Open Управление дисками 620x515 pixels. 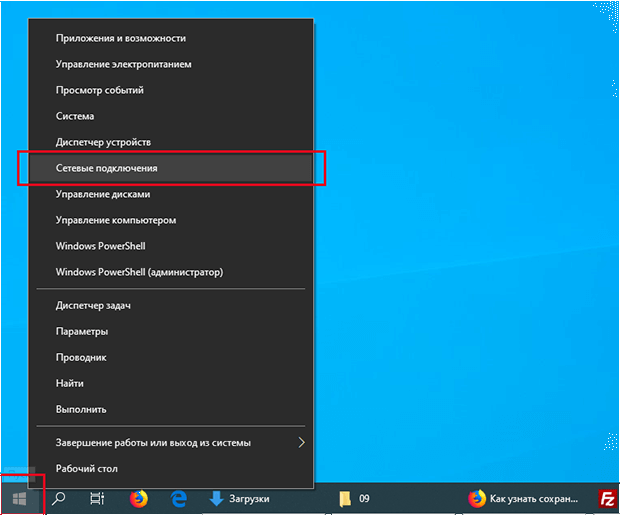(x=171, y=194)
